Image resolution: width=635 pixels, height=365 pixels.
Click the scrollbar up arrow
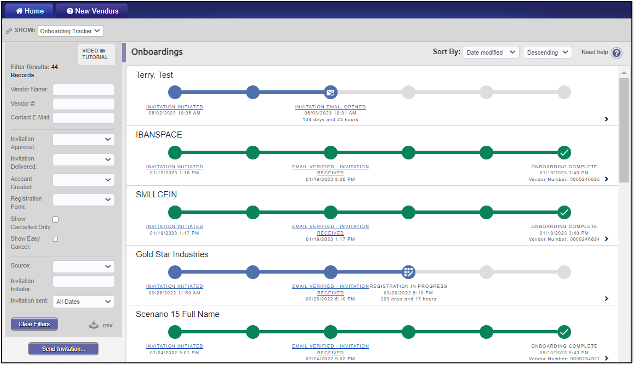click(x=624, y=73)
